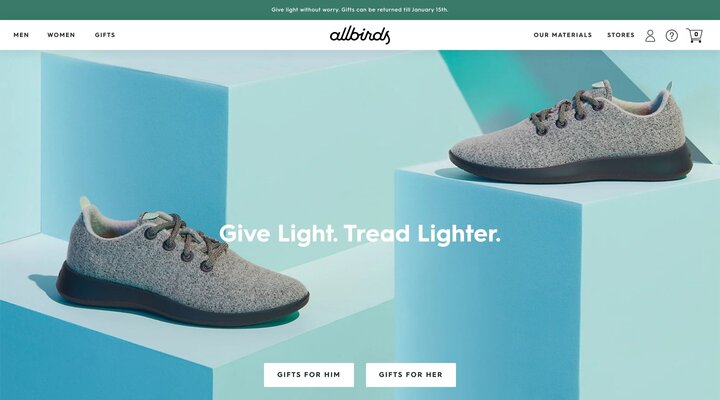This screenshot has height=400, width=720.
Task: Click the GIFTS FOR HER button
Action: [x=411, y=375]
